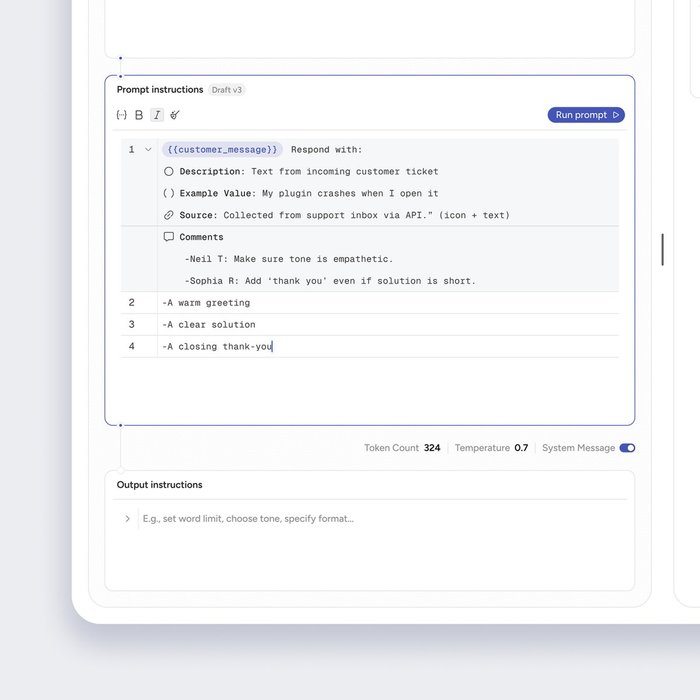Click line number 2 in the gutter
700x700 pixels.
coord(131,303)
